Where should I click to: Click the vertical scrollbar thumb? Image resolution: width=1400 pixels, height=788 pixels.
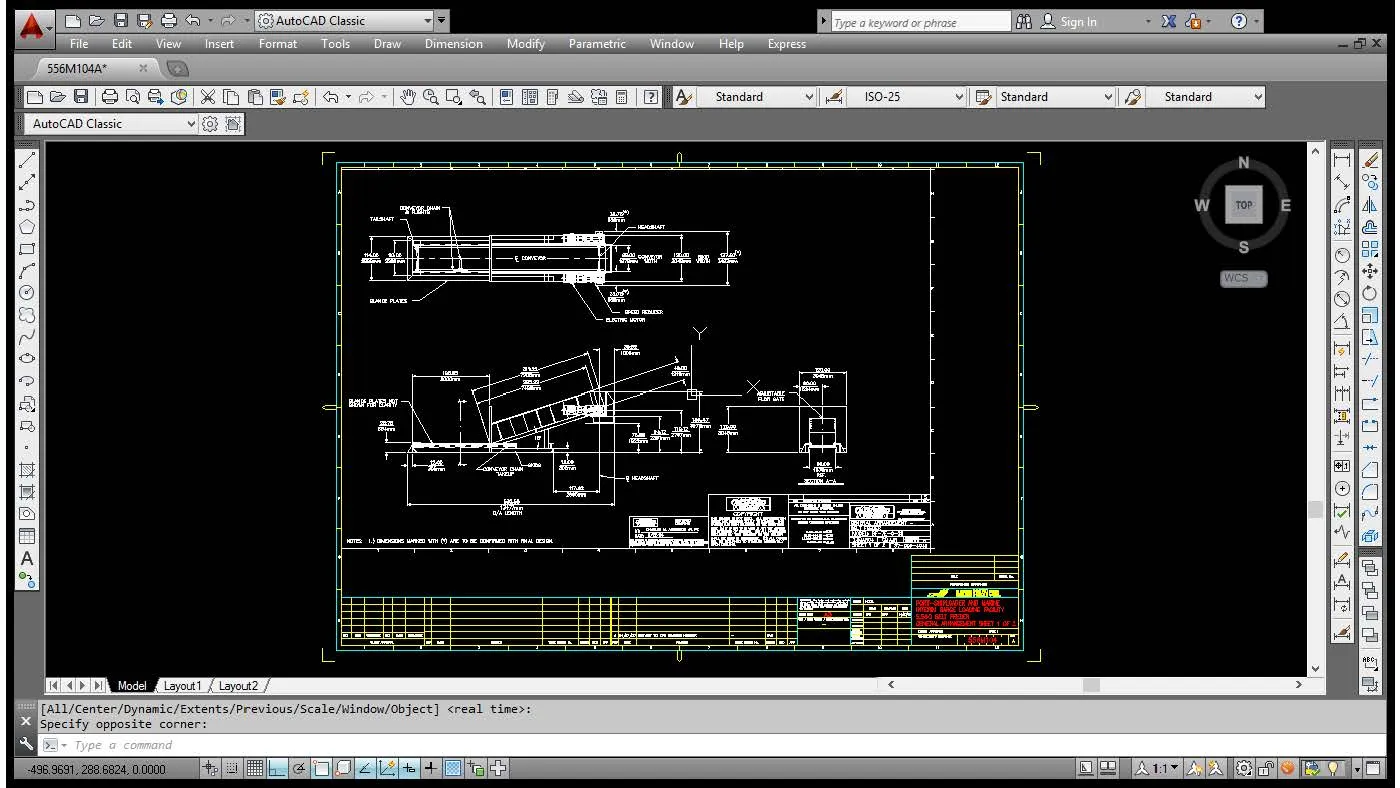(x=1315, y=509)
